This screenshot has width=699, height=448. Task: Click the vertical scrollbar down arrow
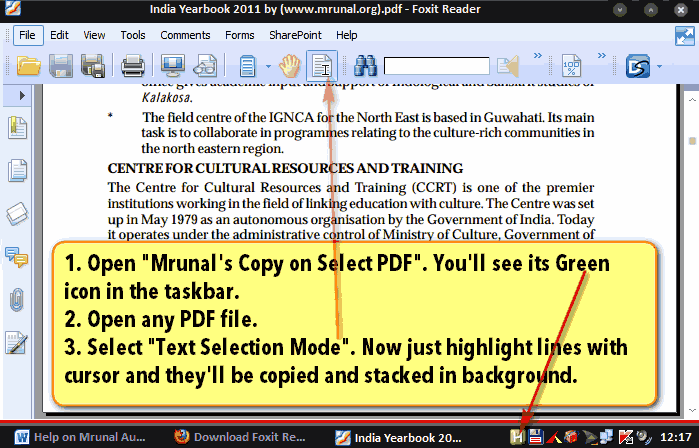pos(692,410)
